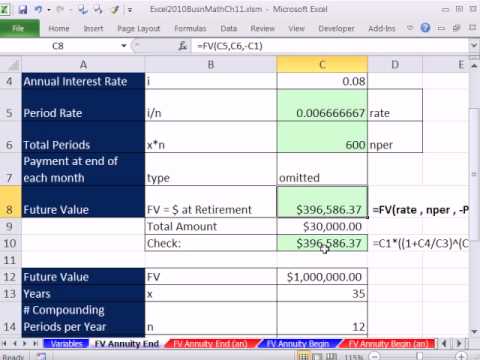Minimize the workbook window in ribbon row
Viewport: 480px width, 360px height.
(441, 28)
